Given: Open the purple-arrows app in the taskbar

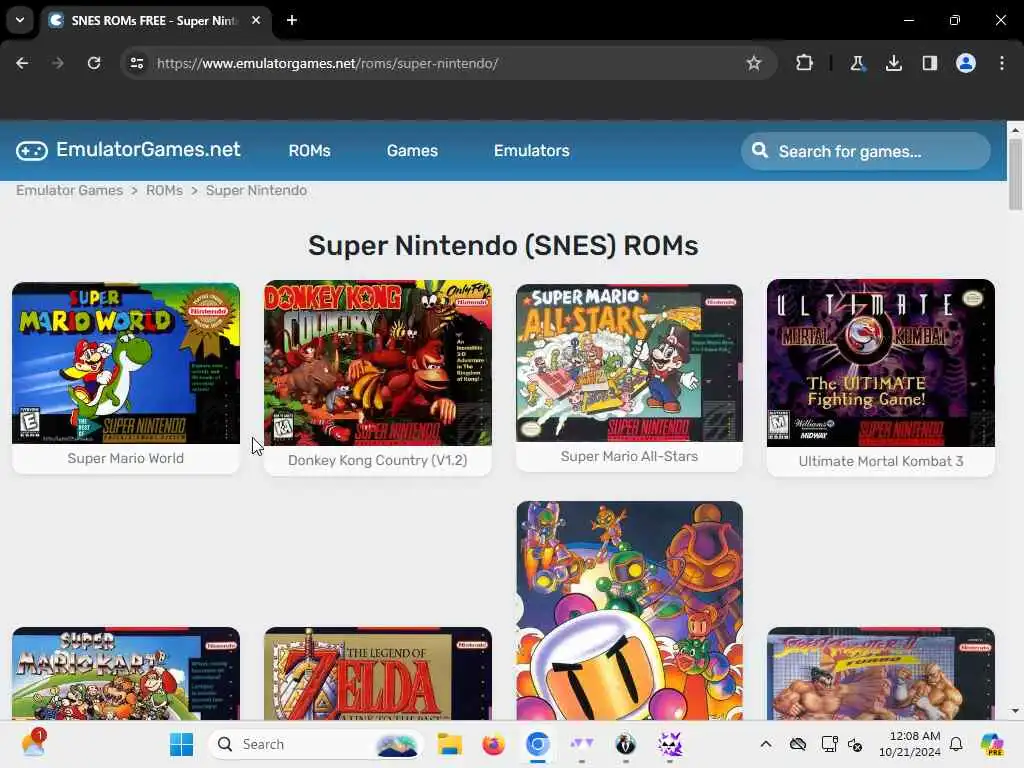Looking at the screenshot, I should tap(581, 744).
